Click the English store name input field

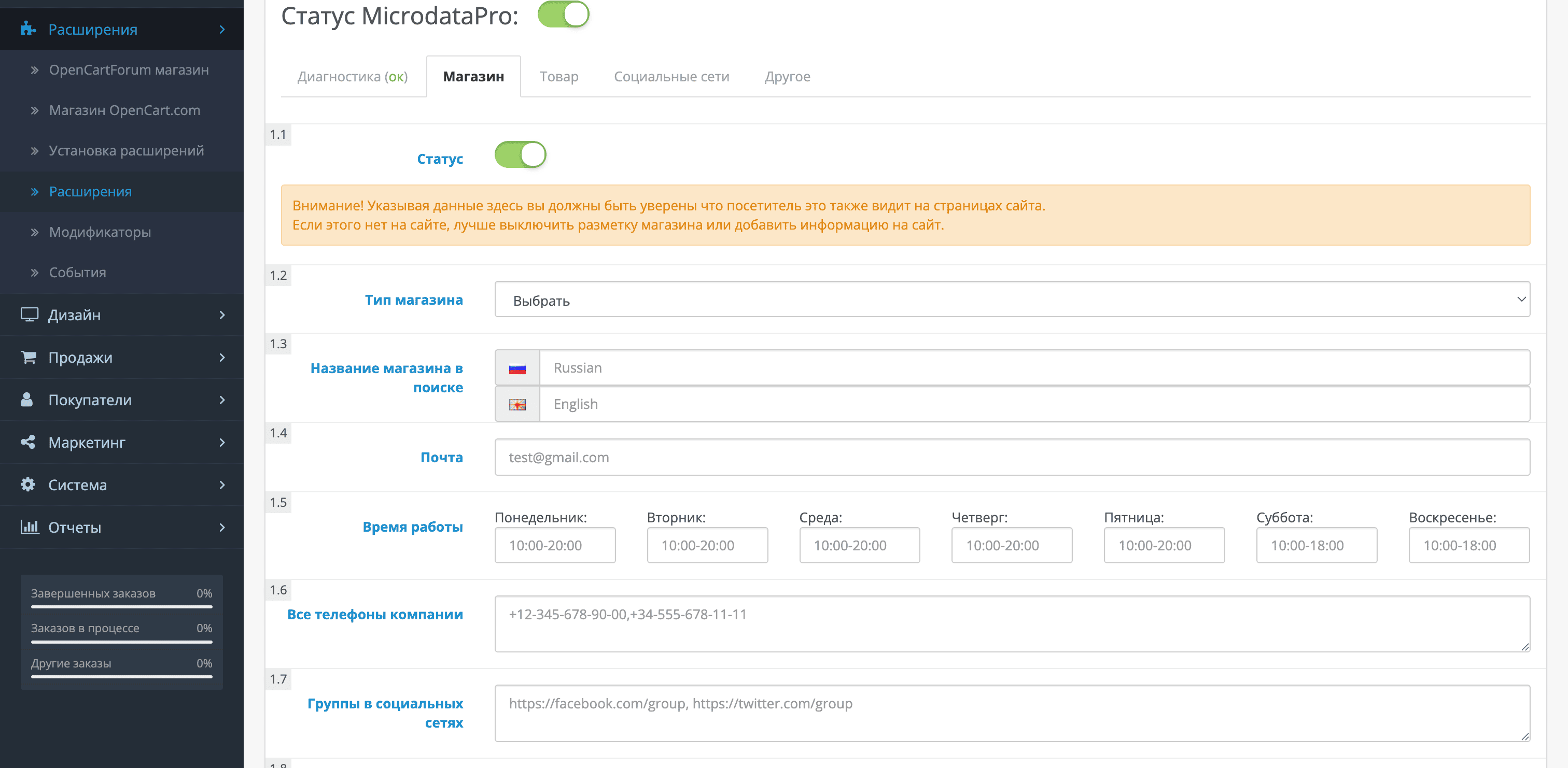1034,404
